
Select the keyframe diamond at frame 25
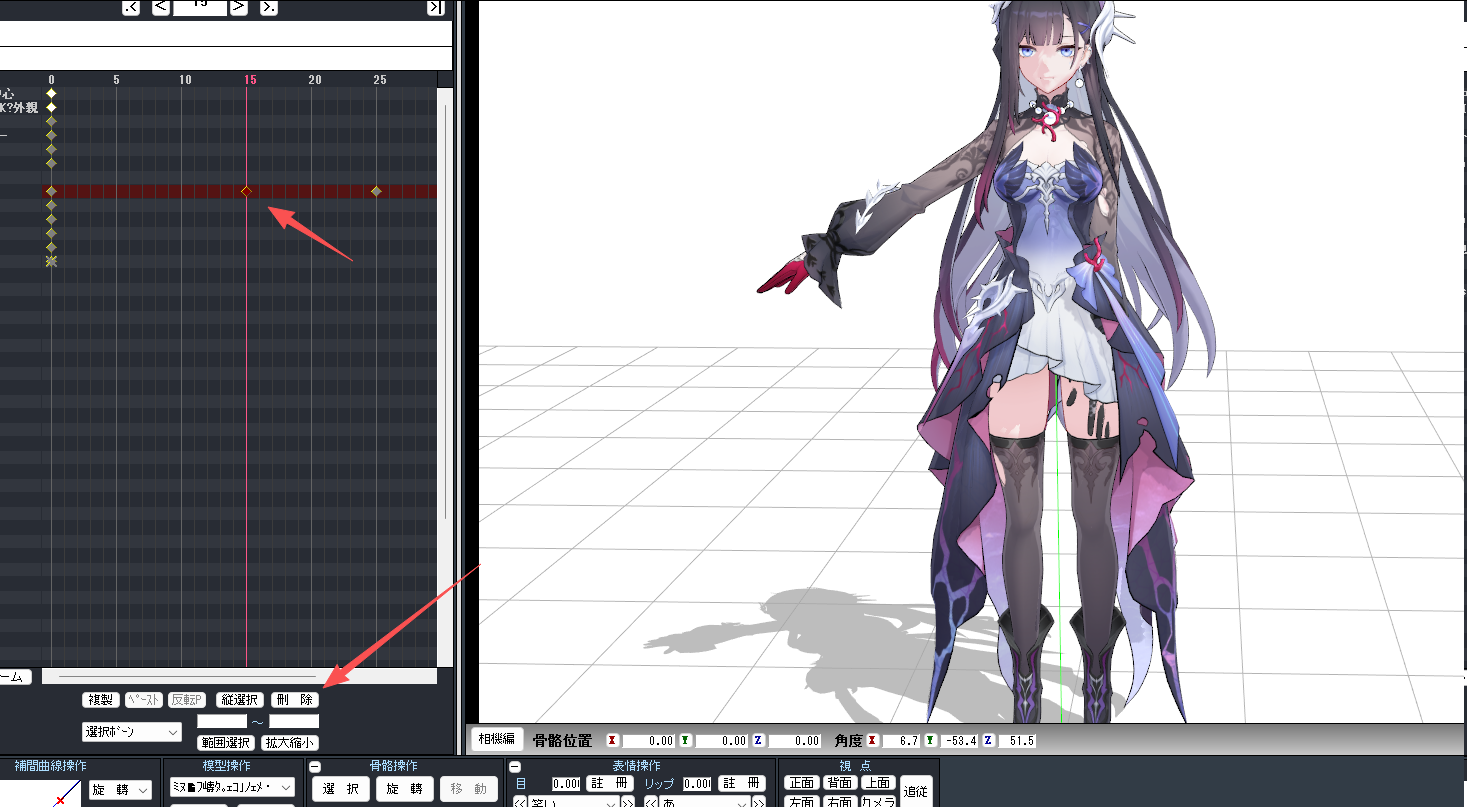[376, 191]
